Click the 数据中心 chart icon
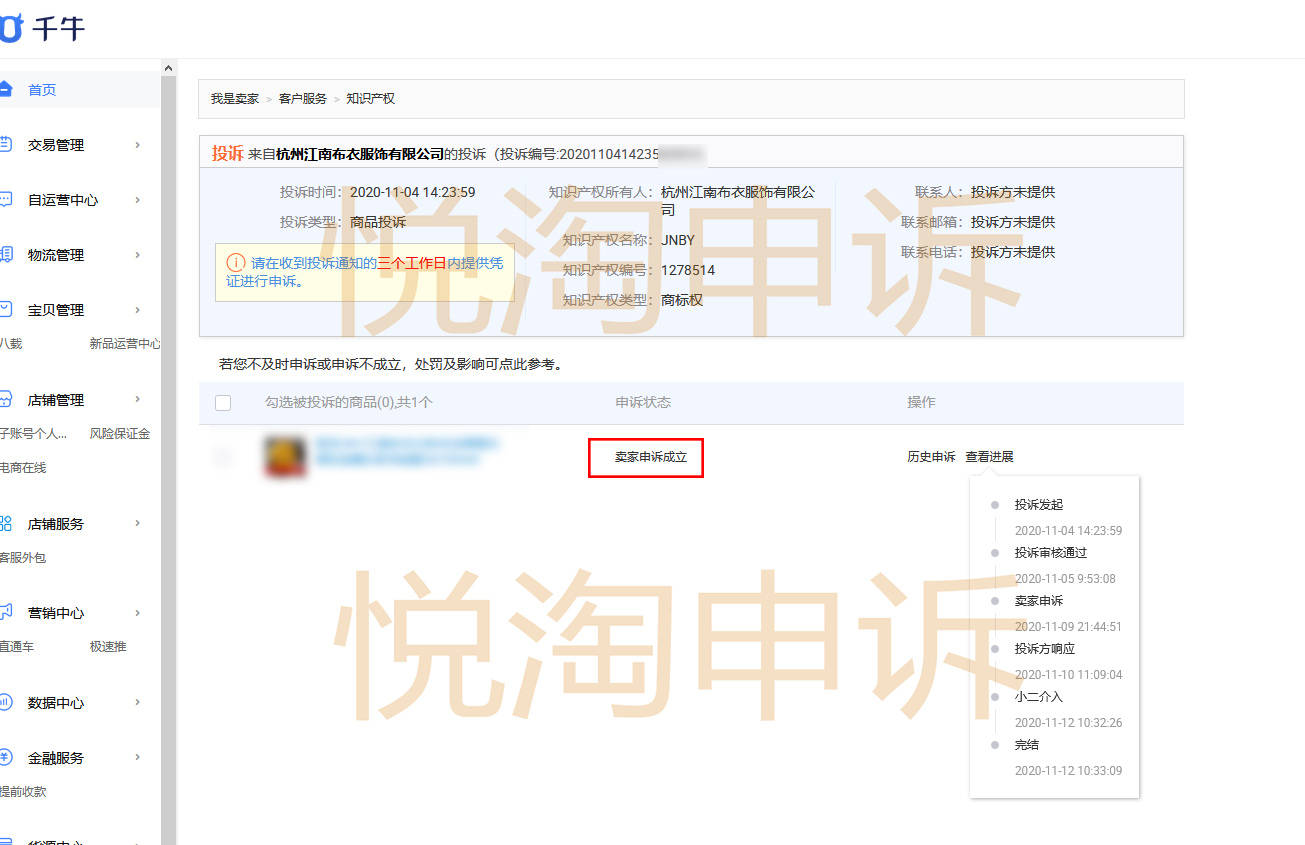 [5, 703]
